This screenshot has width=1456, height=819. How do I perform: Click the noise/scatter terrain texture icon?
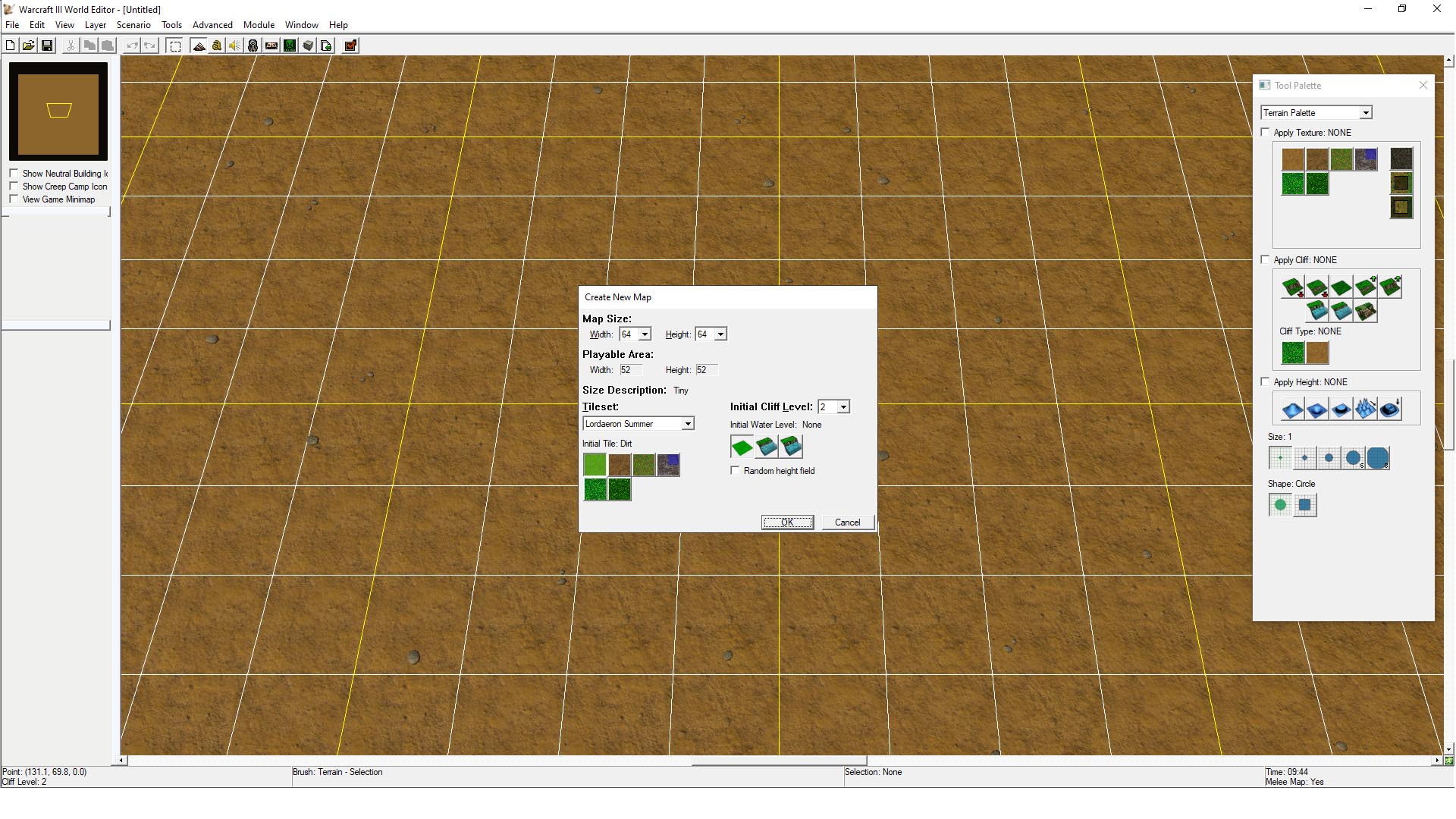pyautogui.click(x=1365, y=408)
